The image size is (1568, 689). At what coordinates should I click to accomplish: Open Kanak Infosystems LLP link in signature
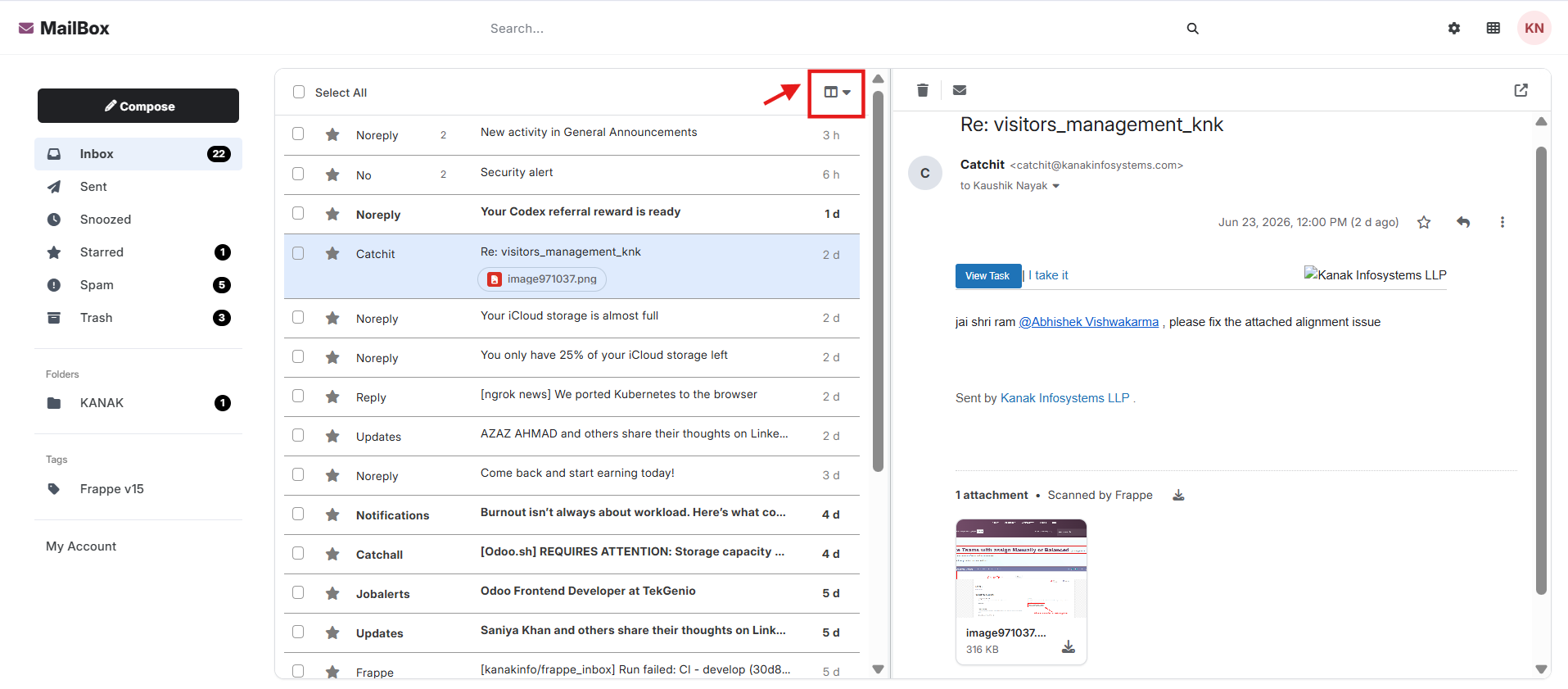(x=1064, y=398)
